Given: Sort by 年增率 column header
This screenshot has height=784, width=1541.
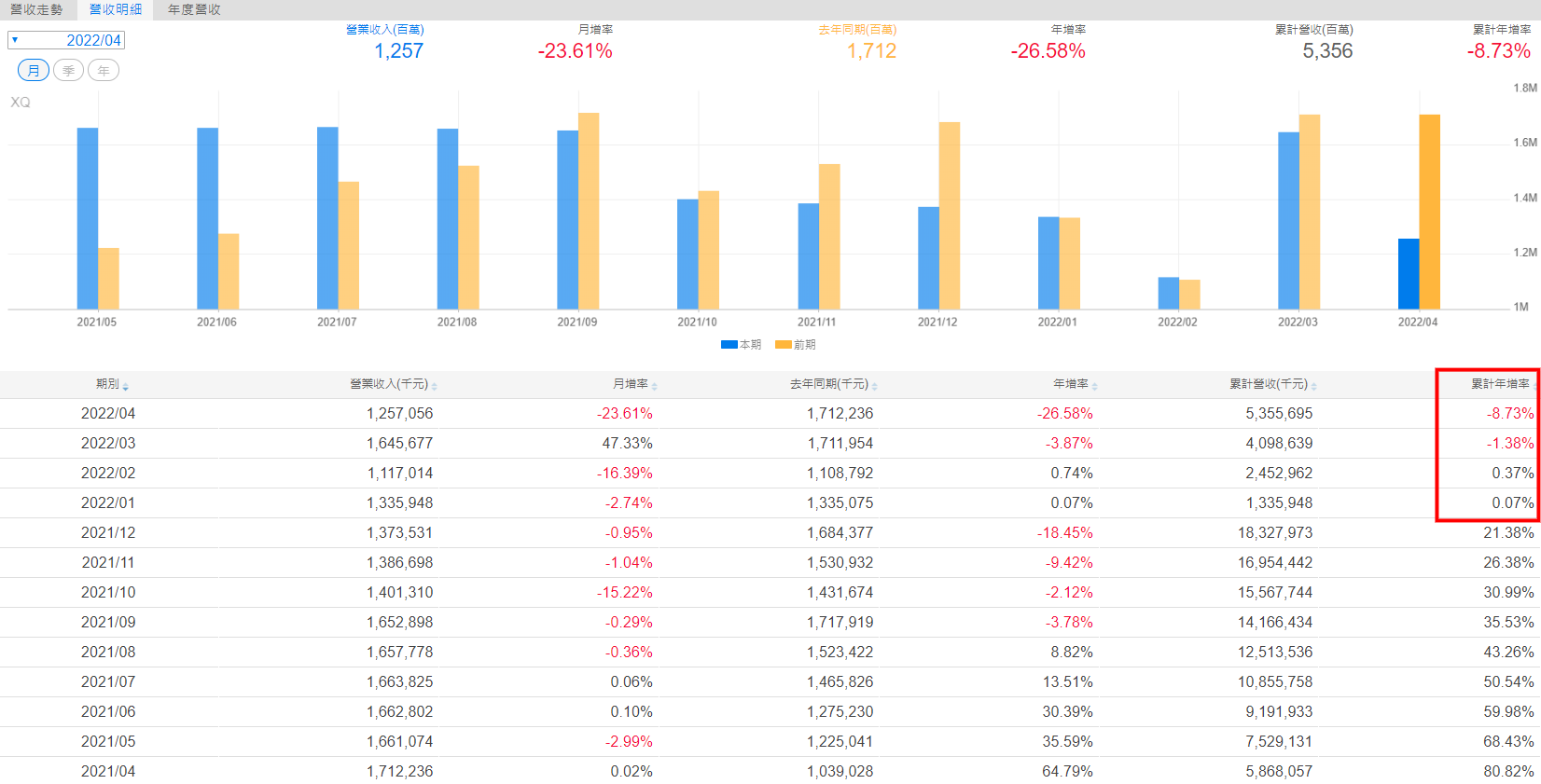Looking at the screenshot, I should (1075, 384).
